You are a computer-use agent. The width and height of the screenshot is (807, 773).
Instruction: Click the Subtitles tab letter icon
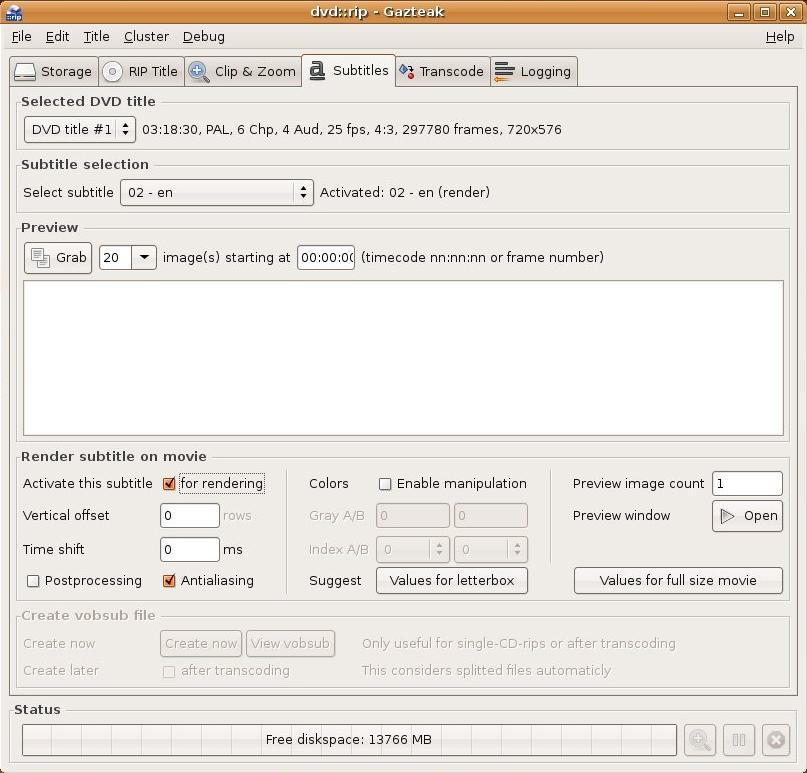[x=317, y=71]
